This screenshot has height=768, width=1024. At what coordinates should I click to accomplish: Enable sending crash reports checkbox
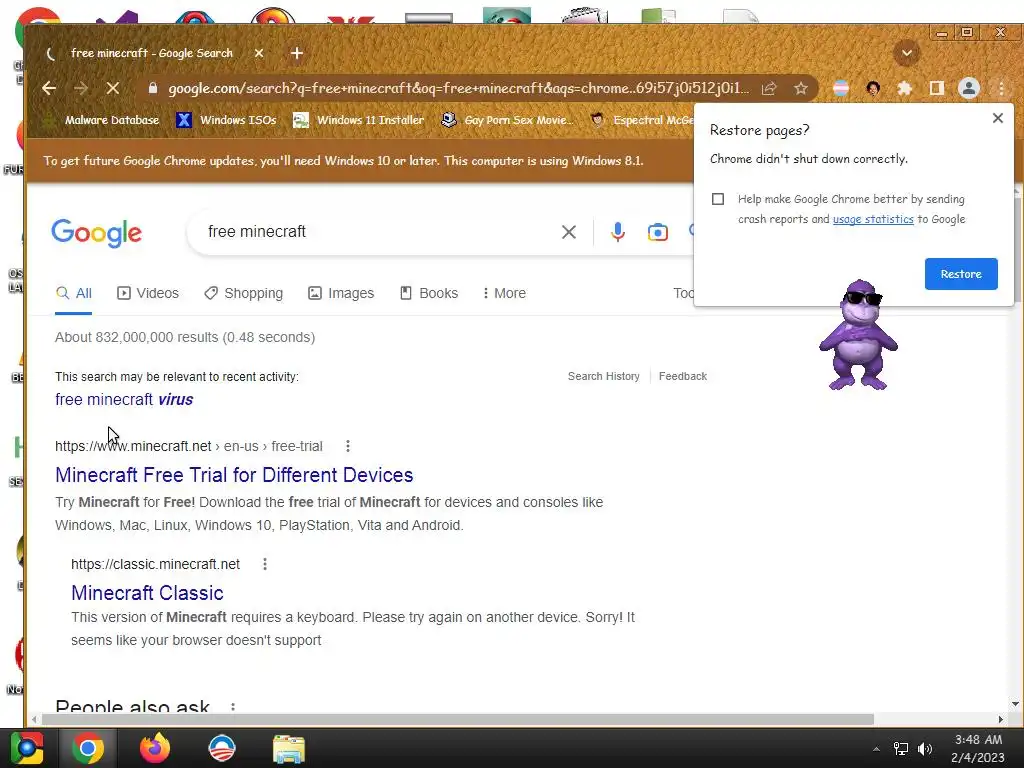718,199
